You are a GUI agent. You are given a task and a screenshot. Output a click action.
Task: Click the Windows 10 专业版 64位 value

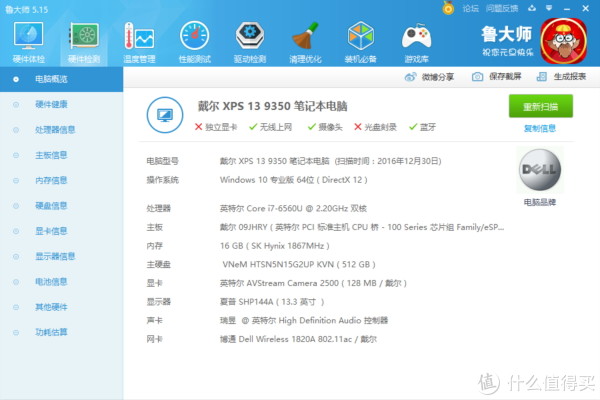click(x=293, y=180)
